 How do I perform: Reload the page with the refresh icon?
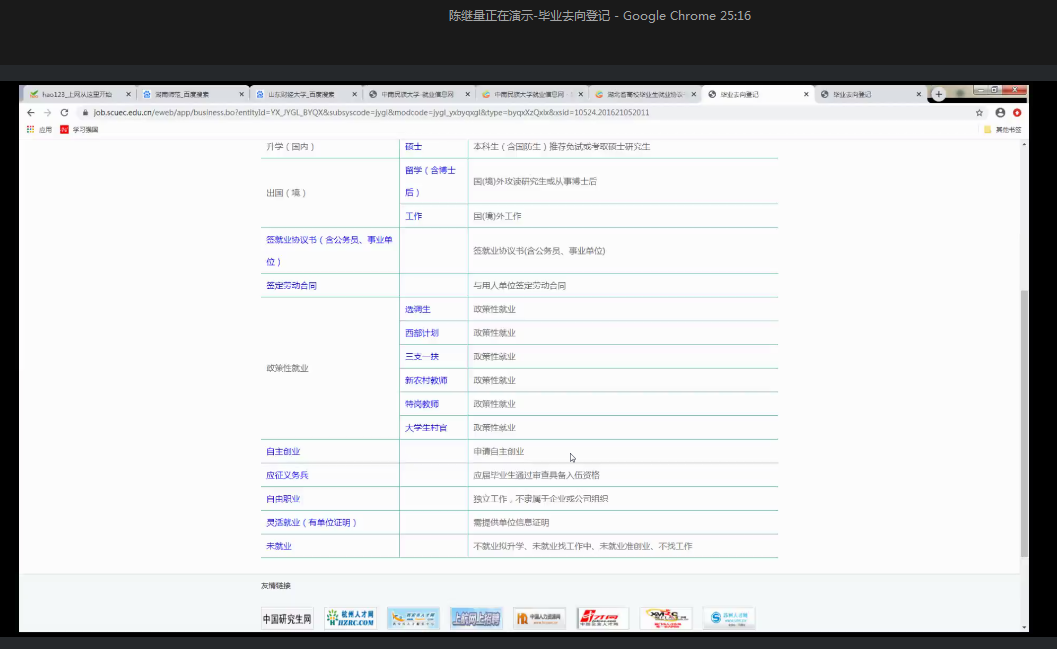(x=64, y=113)
